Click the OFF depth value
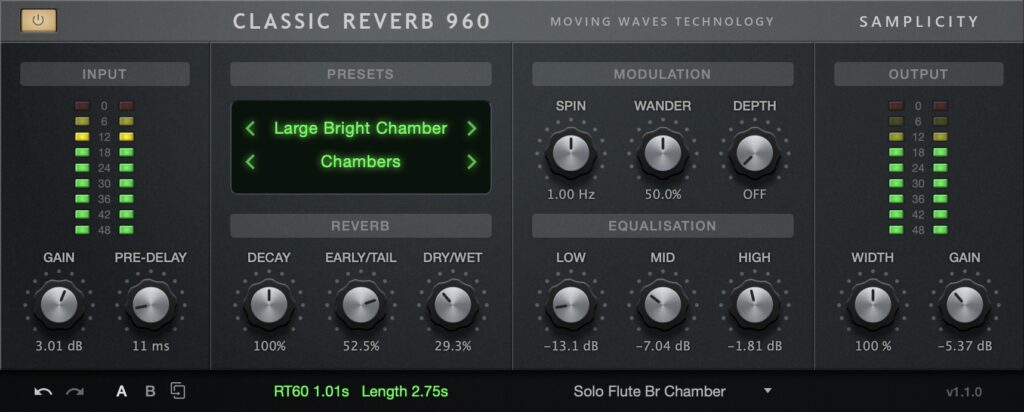Viewport: 1024px width, 412px height. point(754,194)
